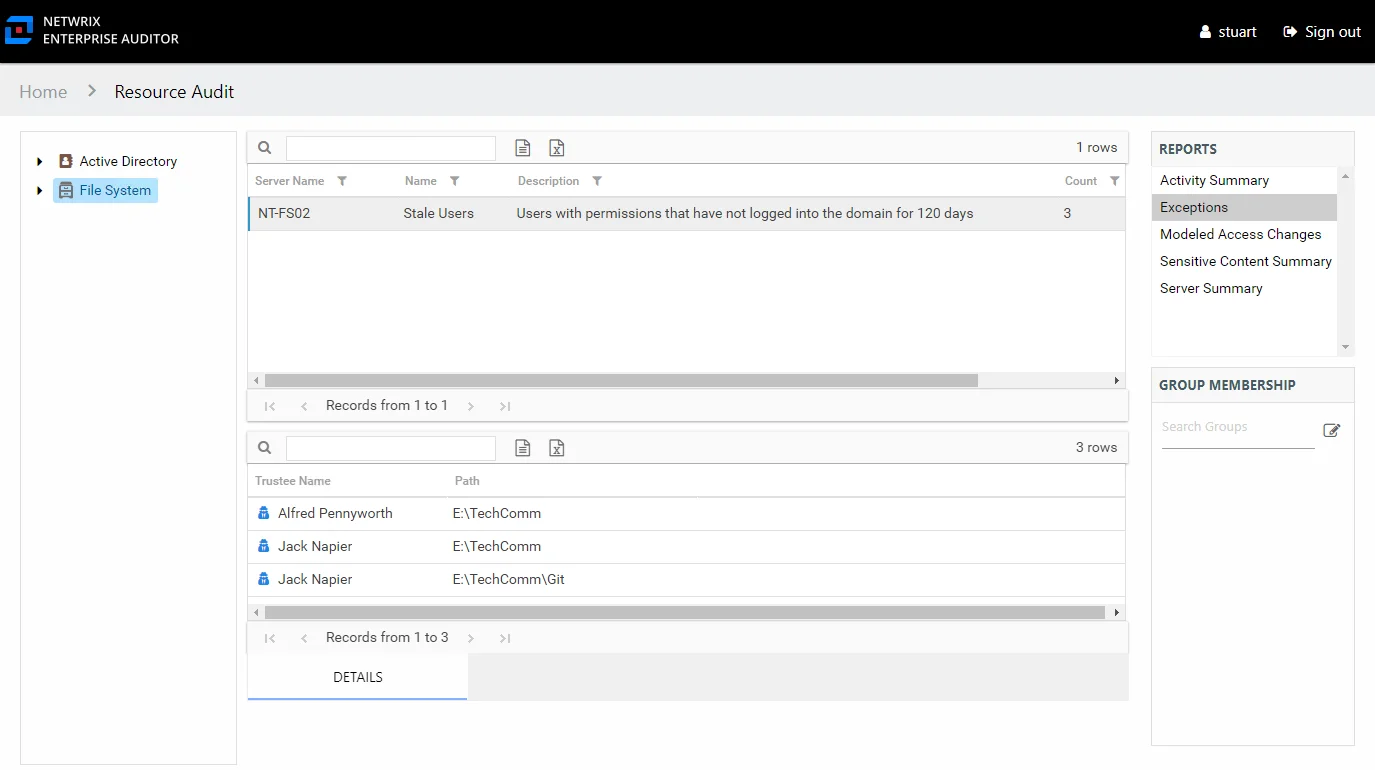Screen dimensions: 1375x770
Task: Select the NT-FS02 server cell
Action: [284, 213]
